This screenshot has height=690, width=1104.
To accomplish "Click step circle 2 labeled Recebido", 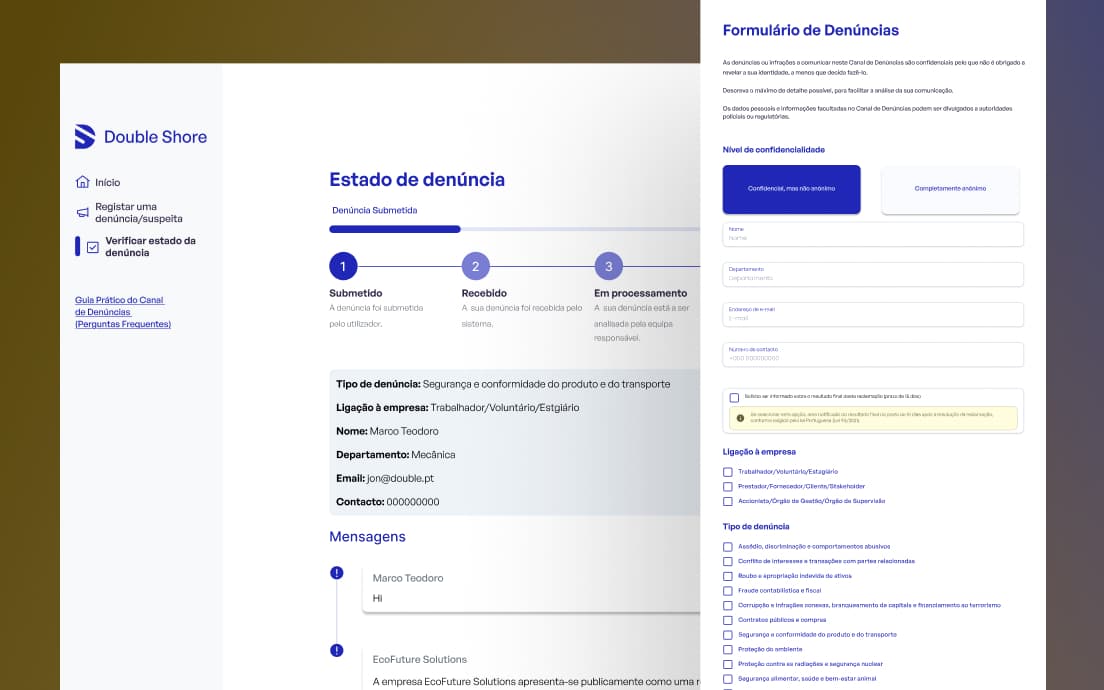I will coord(475,266).
